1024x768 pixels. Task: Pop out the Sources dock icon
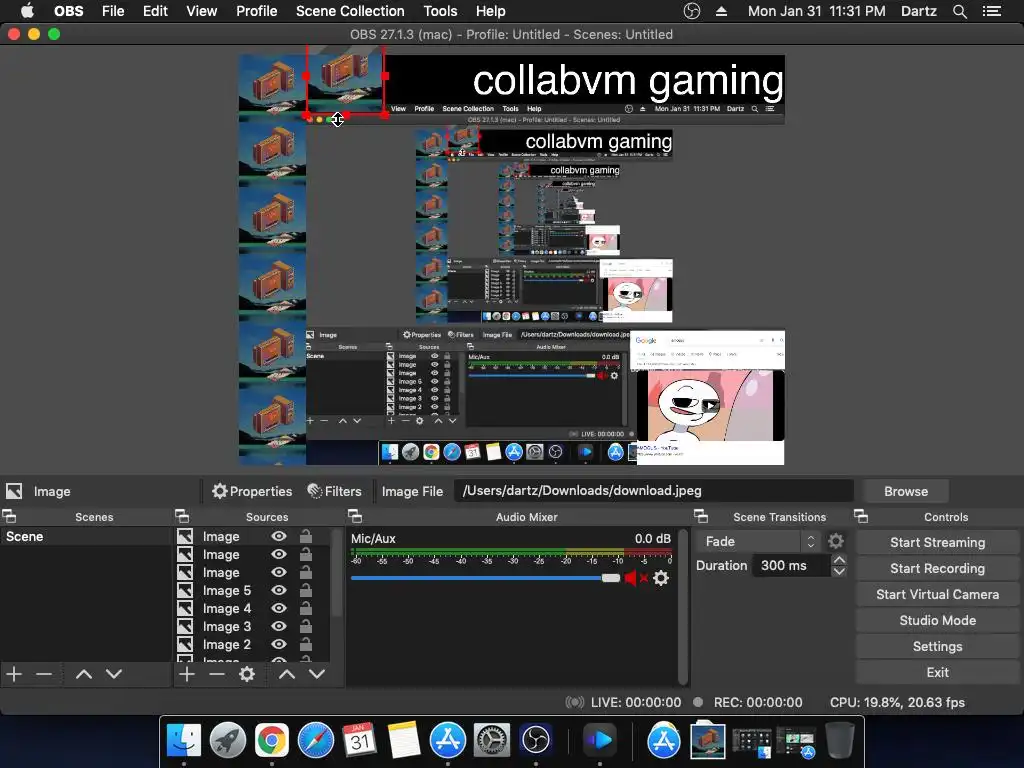click(182, 517)
